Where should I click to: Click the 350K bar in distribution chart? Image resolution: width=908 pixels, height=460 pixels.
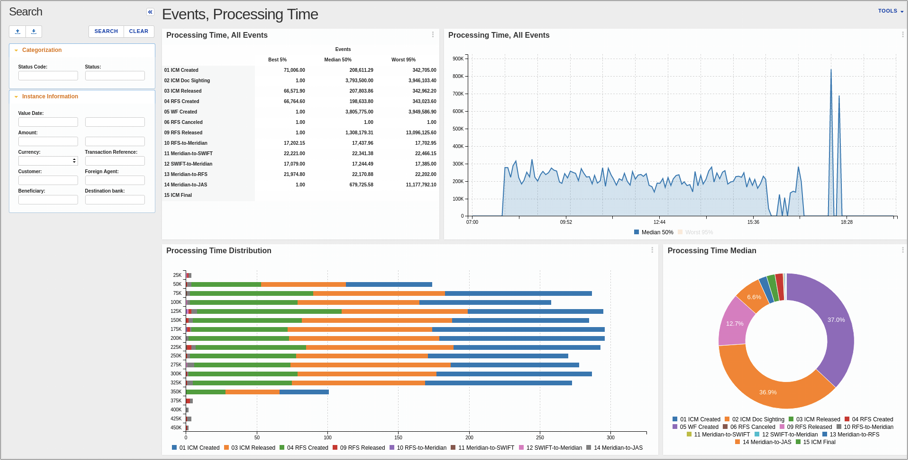tap(257, 392)
